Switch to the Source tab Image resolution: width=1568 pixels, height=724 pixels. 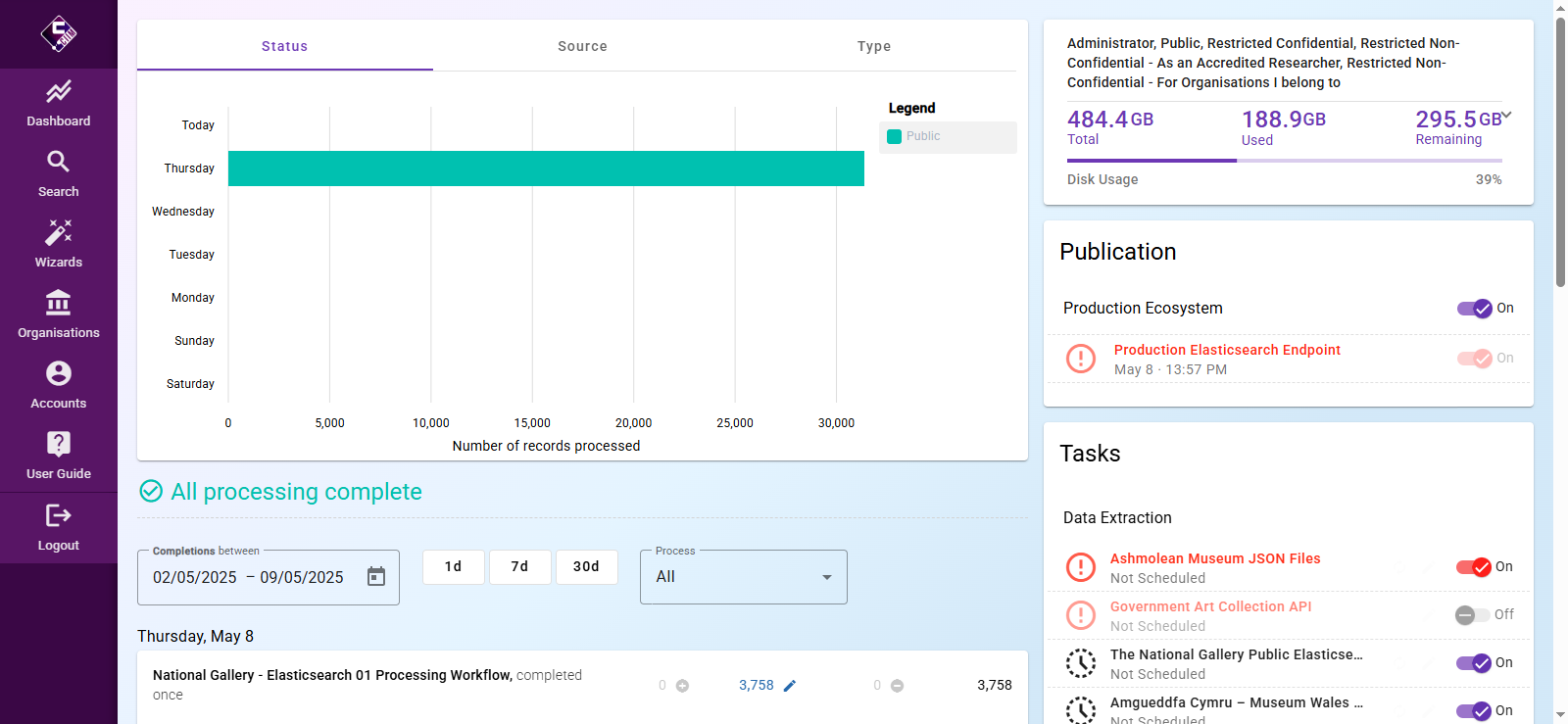tap(582, 46)
